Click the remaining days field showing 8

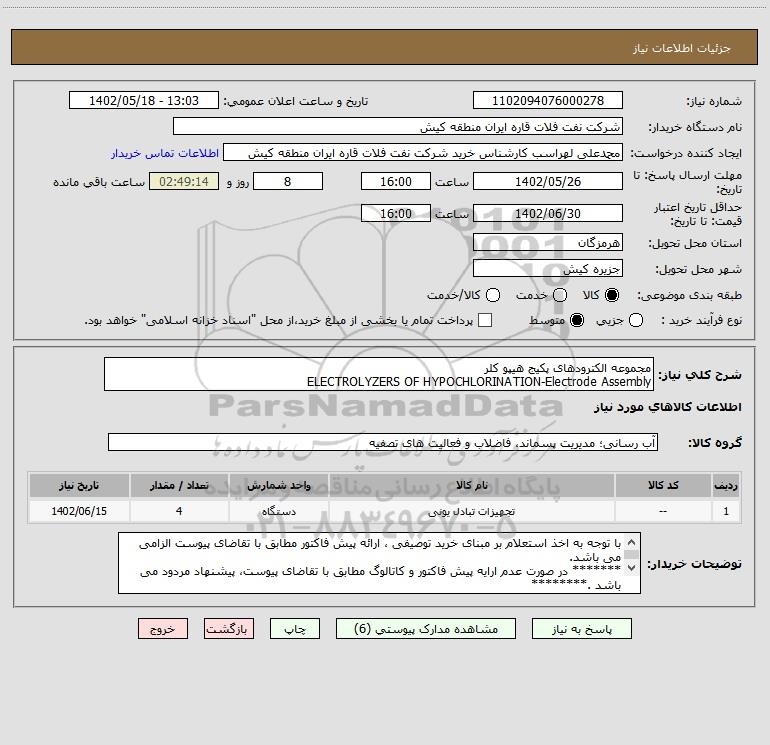point(288,181)
